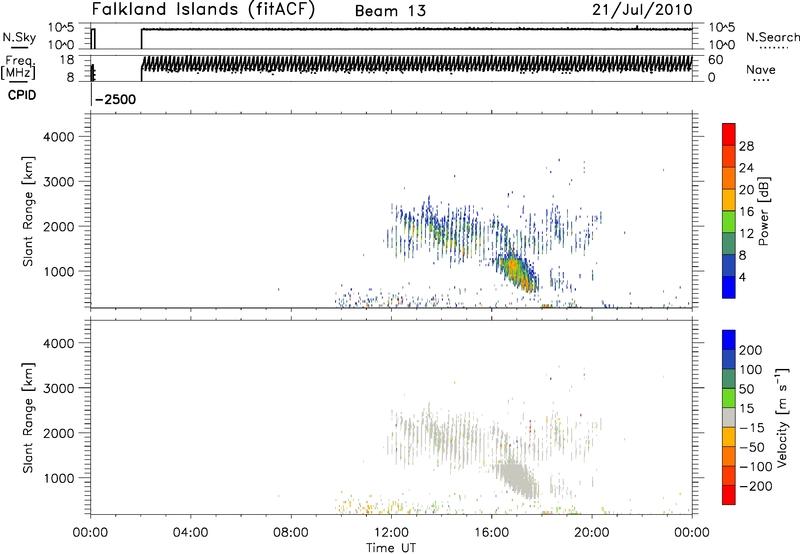The image size is (800, 554).
Task: Click the "CPID" label
Action: pyautogui.click(x=22, y=95)
